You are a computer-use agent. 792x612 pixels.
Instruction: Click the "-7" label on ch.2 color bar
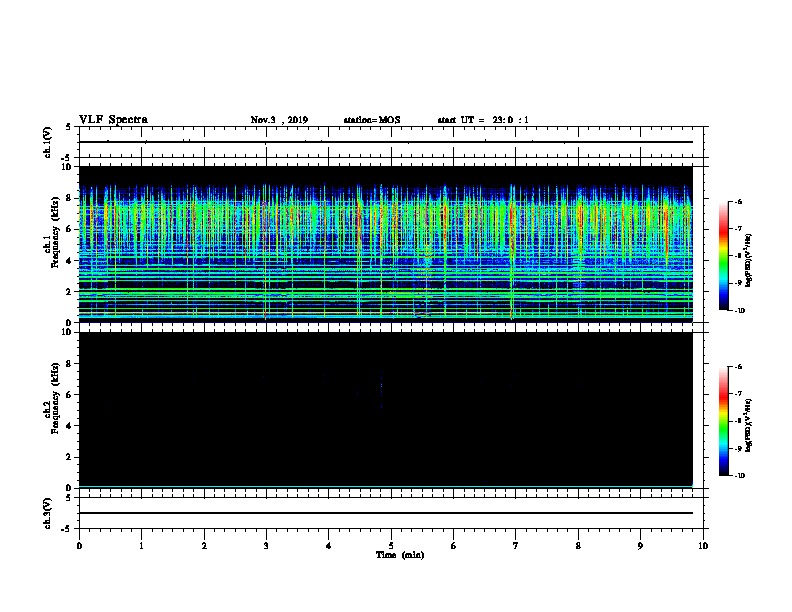click(738, 393)
